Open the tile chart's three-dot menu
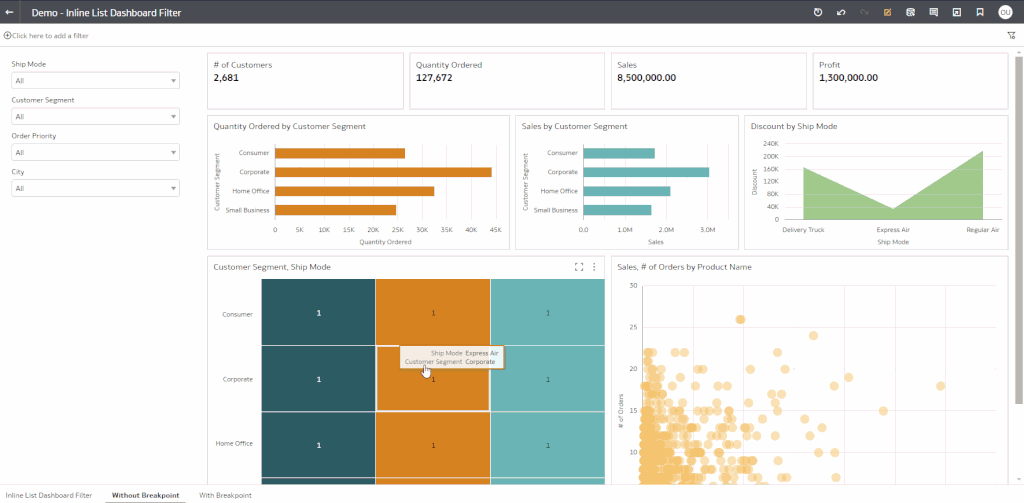The image size is (1024, 503). click(594, 267)
